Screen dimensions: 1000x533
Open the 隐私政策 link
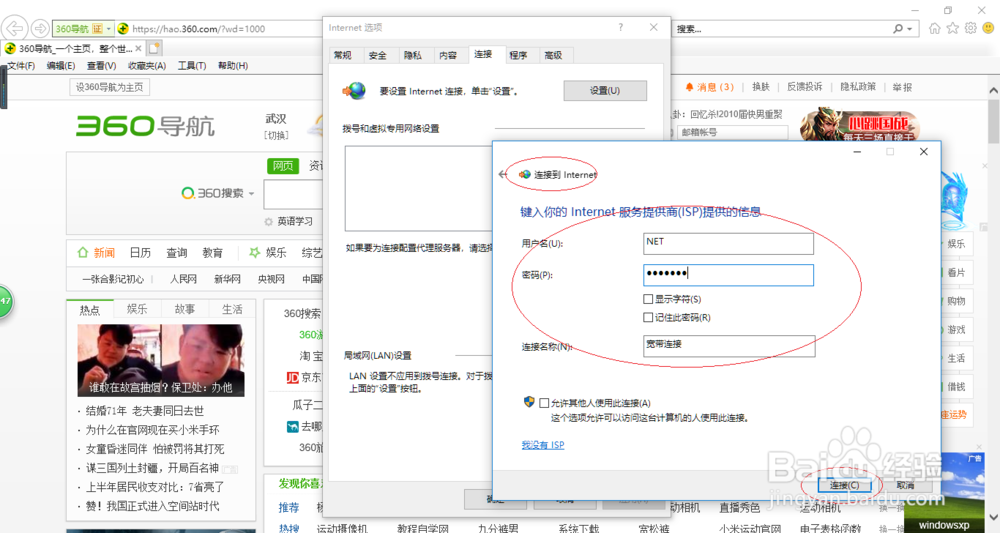[858, 87]
